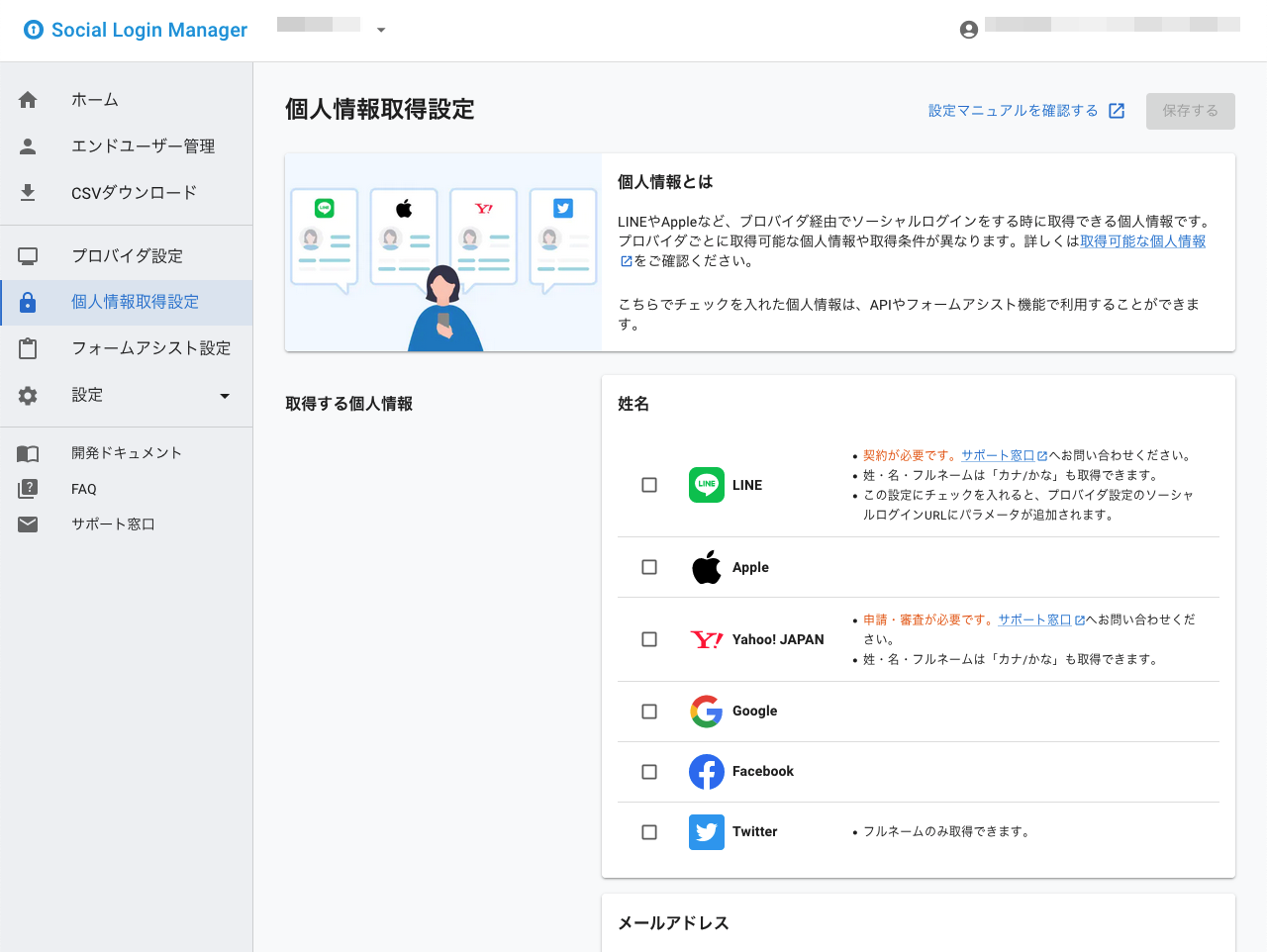The height and width of the screenshot is (952, 1267).
Task: Select 個人情報取得設定 in the sidebar
Action: click(127, 303)
